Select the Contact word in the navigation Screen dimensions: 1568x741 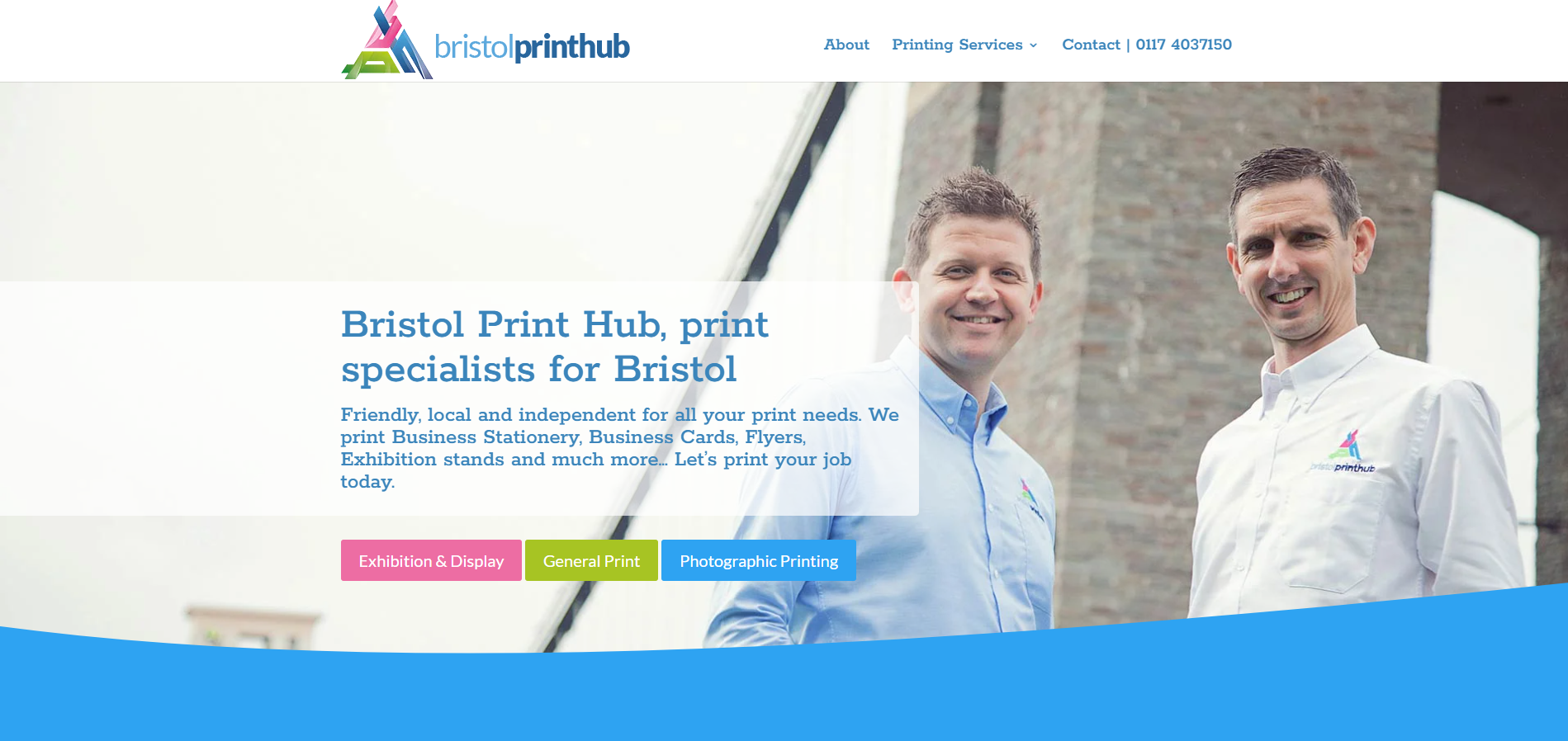(x=1091, y=45)
